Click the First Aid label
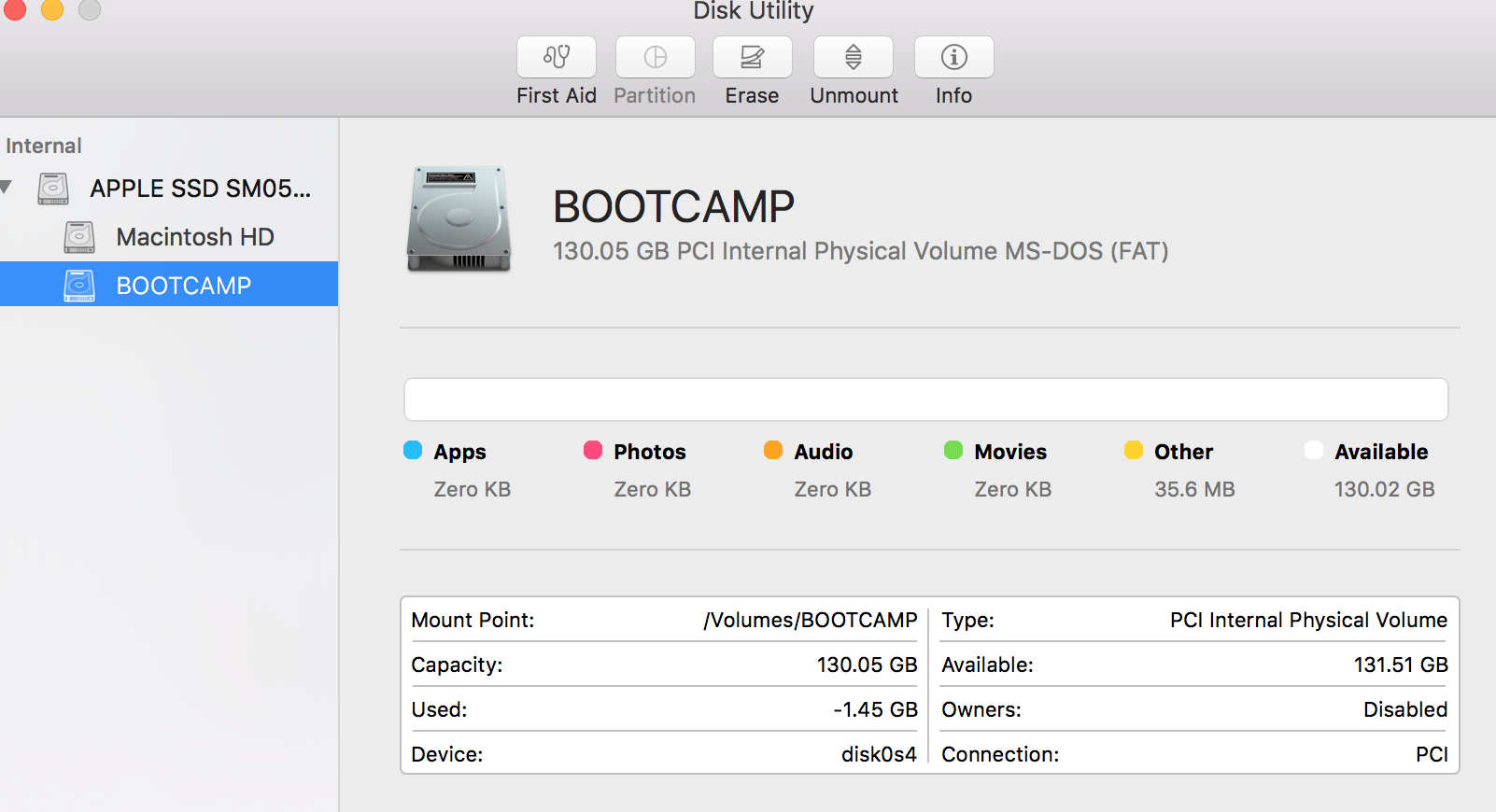This screenshot has width=1496, height=812. pyautogui.click(x=557, y=95)
